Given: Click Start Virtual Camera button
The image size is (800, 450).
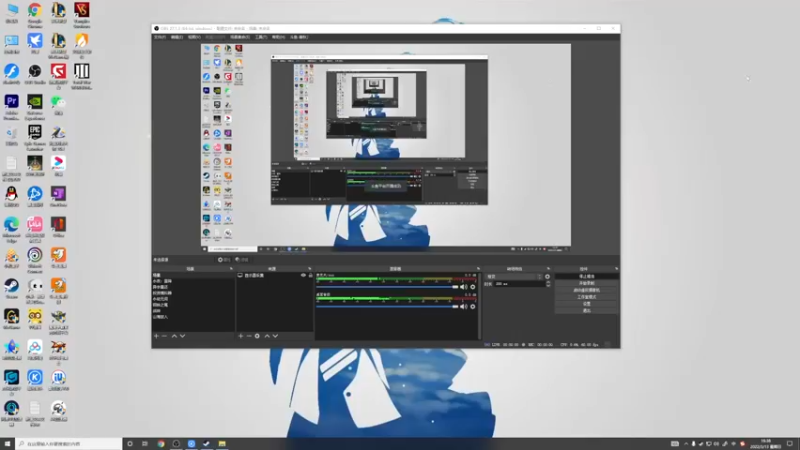Looking at the screenshot, I should point(587,290).
